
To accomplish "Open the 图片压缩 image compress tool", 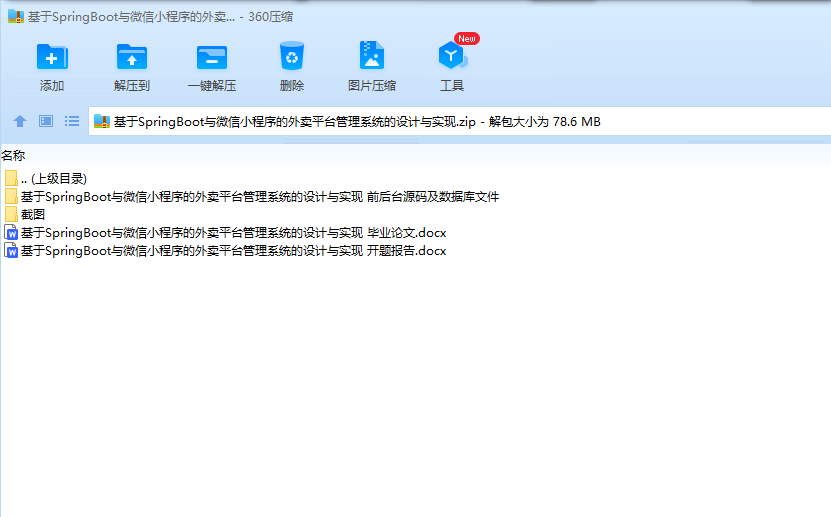I will (x=372, y=56).
